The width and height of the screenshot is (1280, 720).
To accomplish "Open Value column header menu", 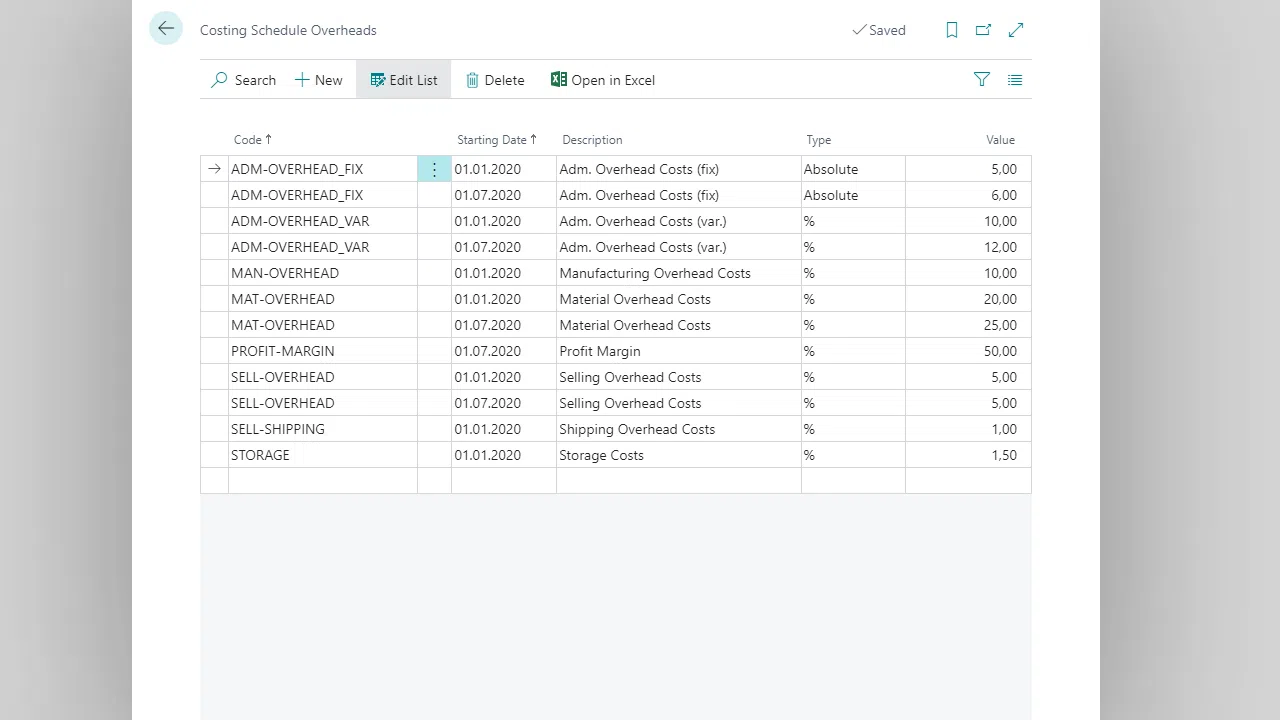I will (x=1000, y=140).
